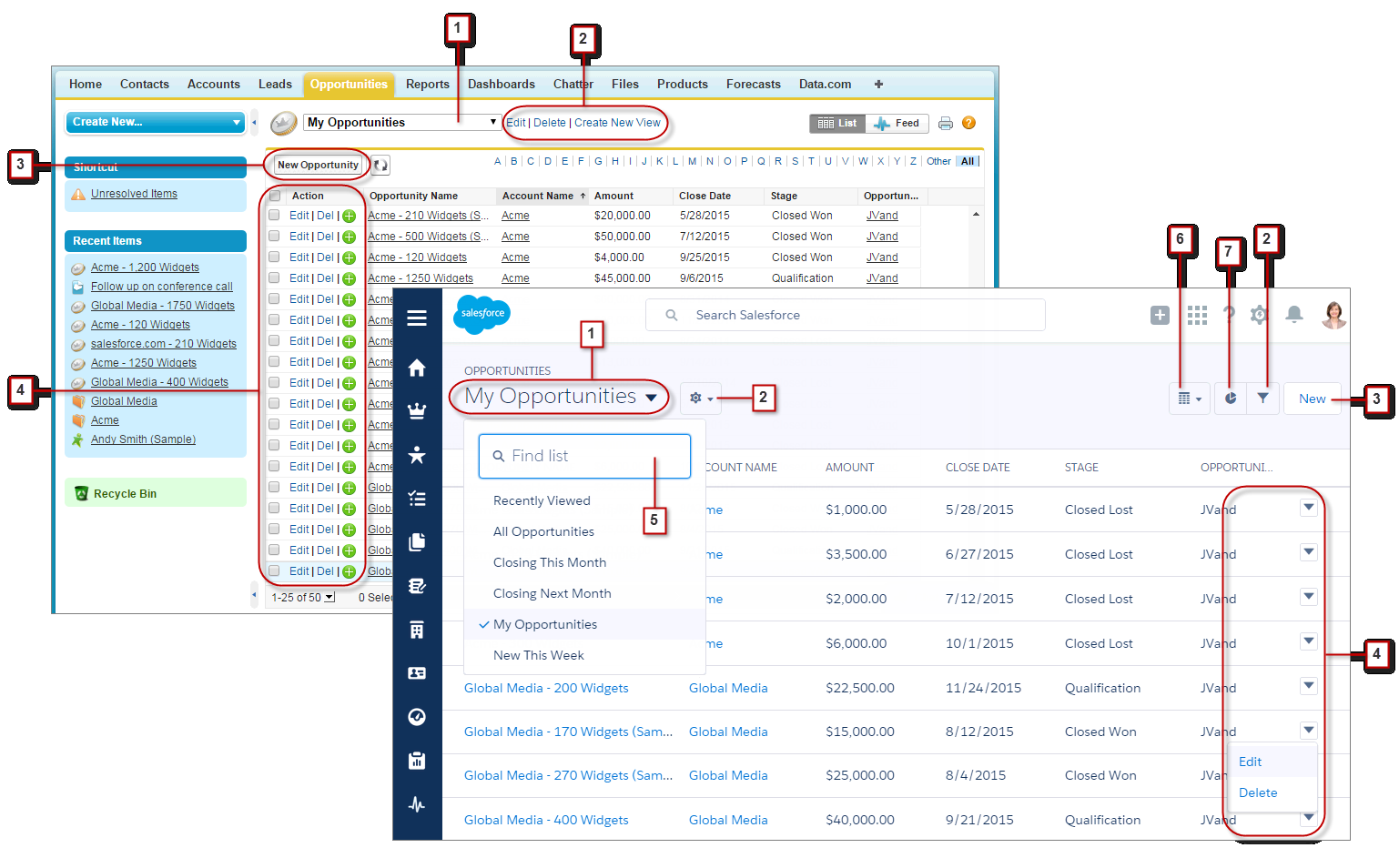The image size is (1399, 868).
Task: Select Closing This Month list view
Action: click(x=550, y=562)
